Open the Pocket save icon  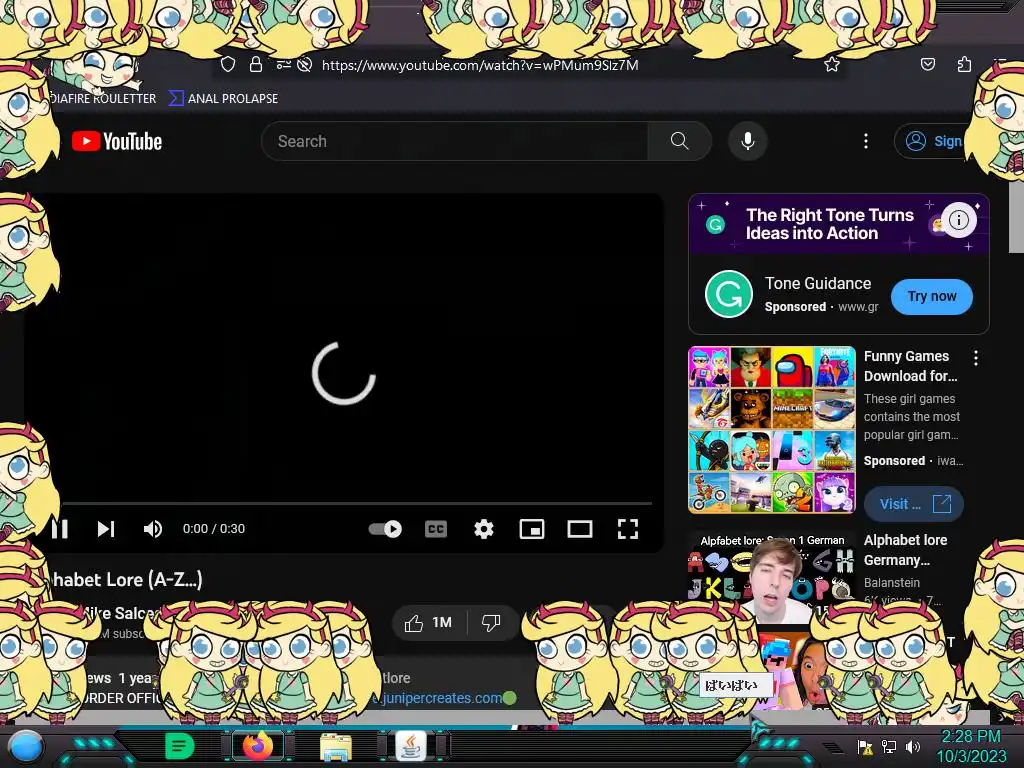[927, 64]
